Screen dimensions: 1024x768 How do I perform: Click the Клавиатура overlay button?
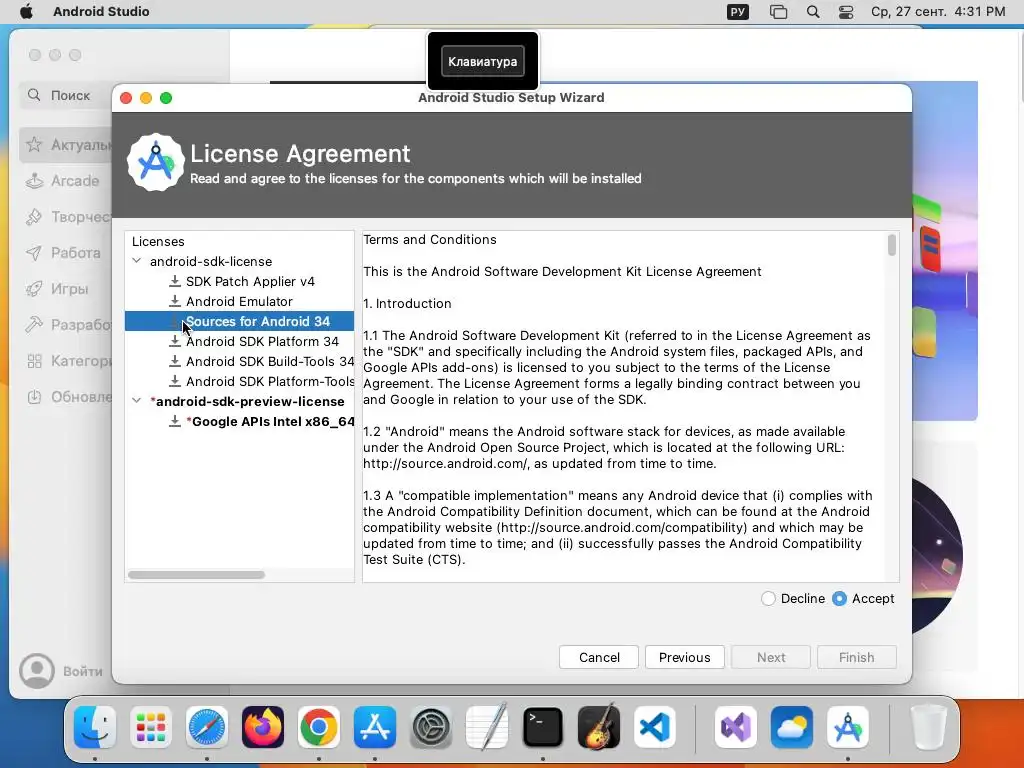tap(483, 61)
